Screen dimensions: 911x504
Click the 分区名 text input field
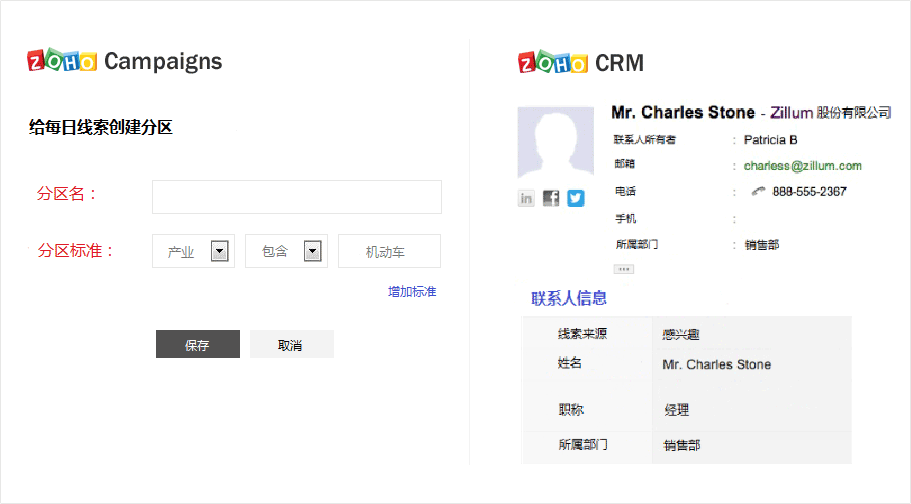pyautogui.click(x=296, y=197)
